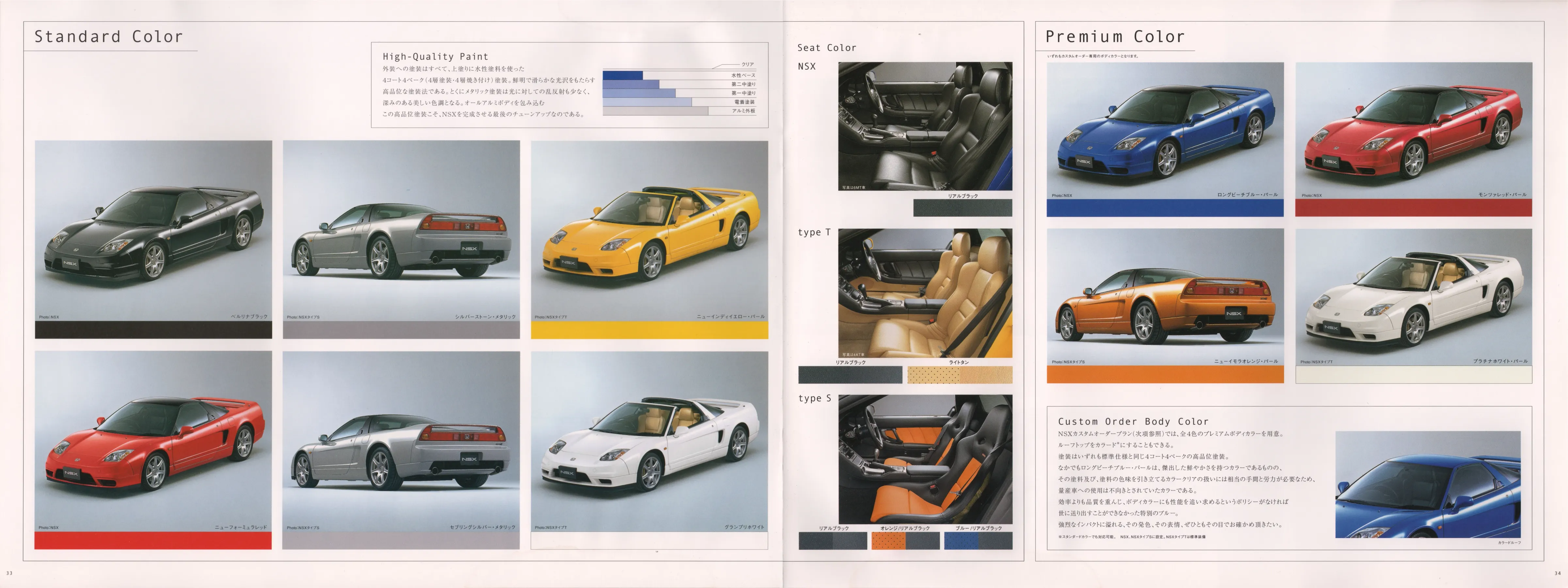Click the 第二中塗り paint layer label
This screenshot has width=1568, height=588.
pyautogui.click(x=743, y=84)
